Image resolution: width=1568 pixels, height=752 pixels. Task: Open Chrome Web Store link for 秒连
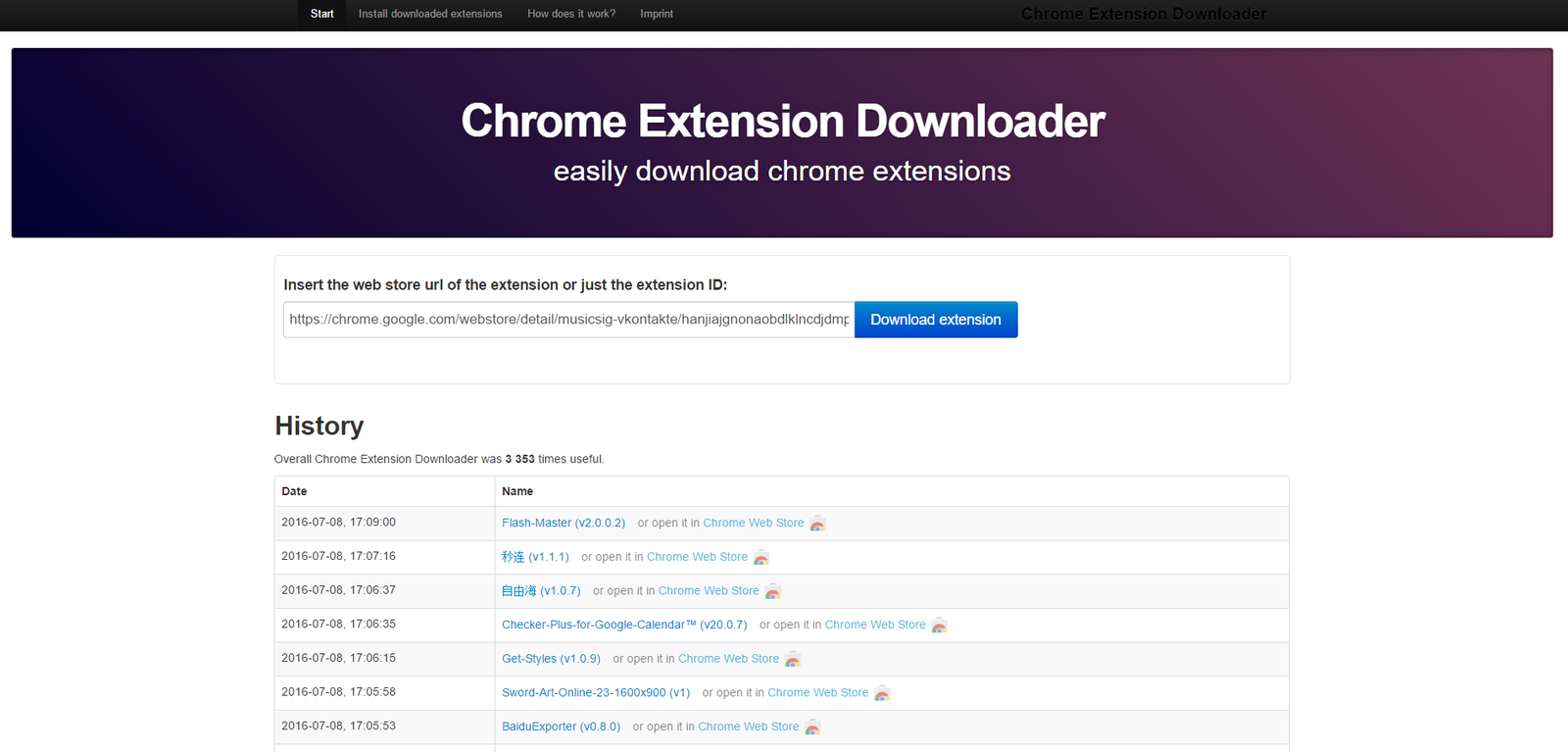(697, 557)
